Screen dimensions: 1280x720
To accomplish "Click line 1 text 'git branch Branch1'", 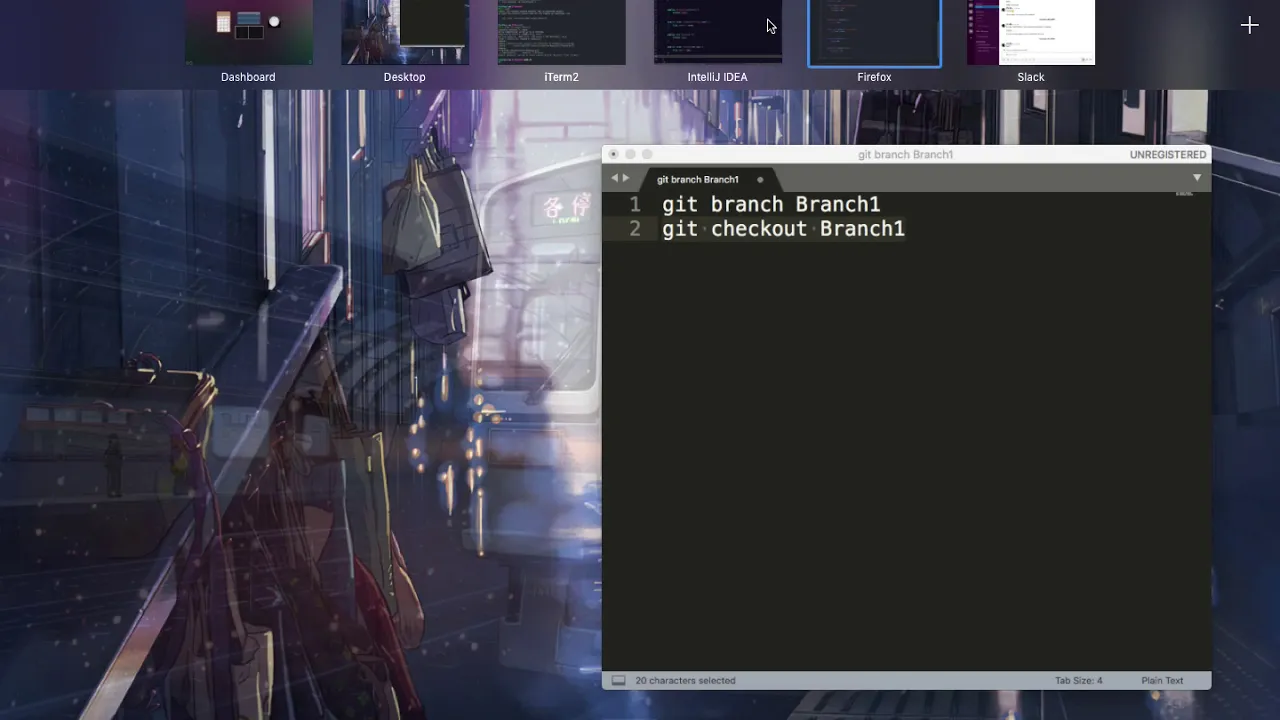I will tap(771, 204).
